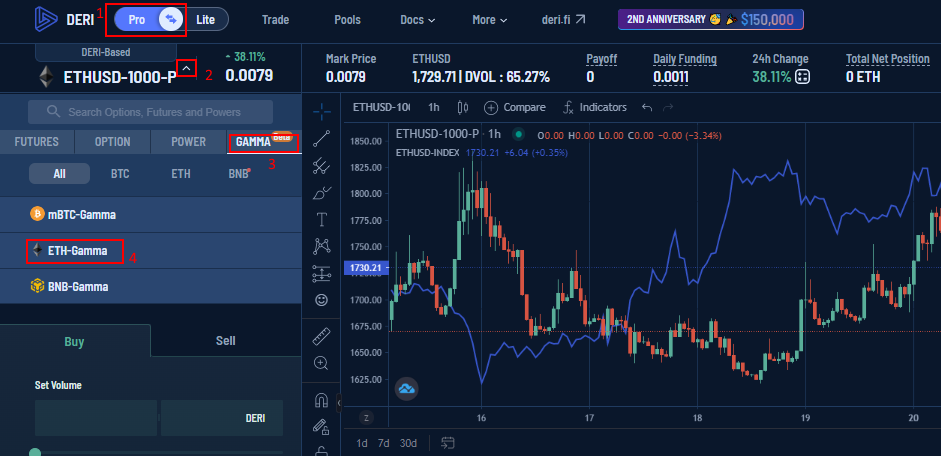Open the Docs dropdown menu
This screenshot has width=941, height=456.
[418, 20]
